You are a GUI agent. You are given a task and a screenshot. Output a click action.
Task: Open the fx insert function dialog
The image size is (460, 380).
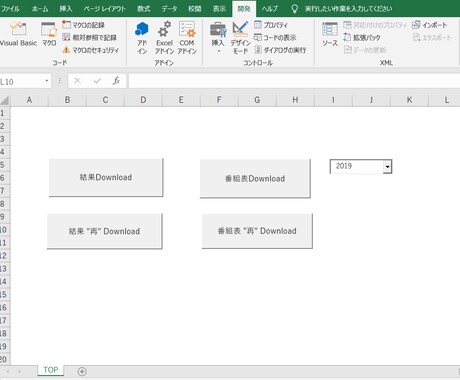(x=116, y=81)
